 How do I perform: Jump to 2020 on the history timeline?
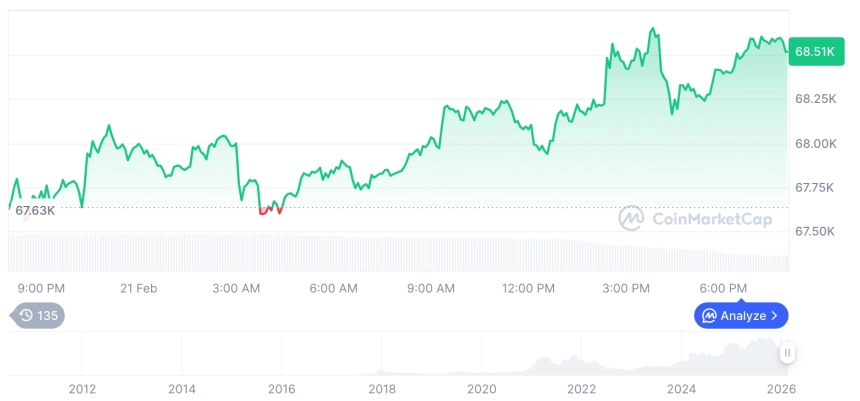482,389
